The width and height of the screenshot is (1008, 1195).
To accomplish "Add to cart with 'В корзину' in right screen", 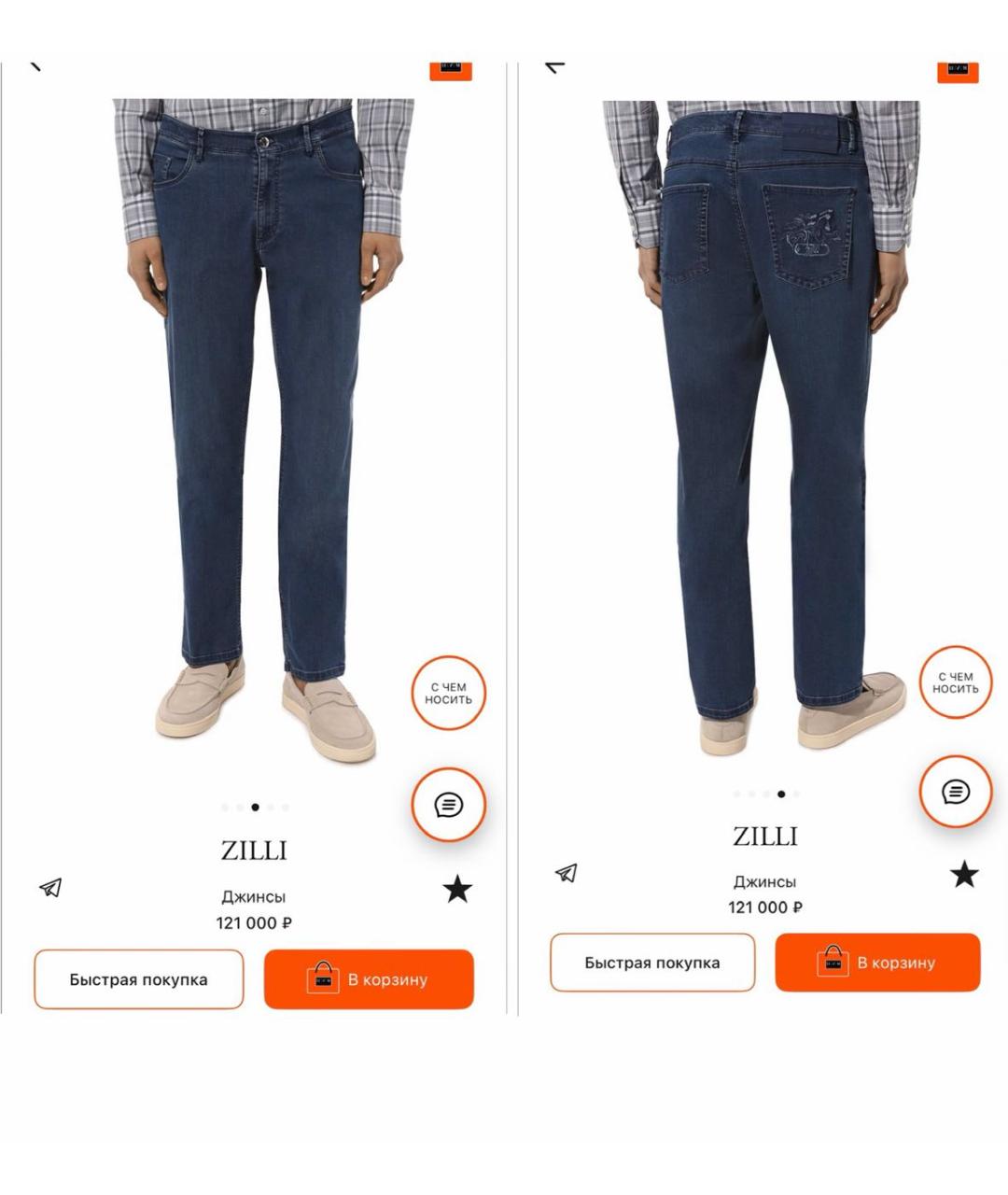I will [877, 963].
